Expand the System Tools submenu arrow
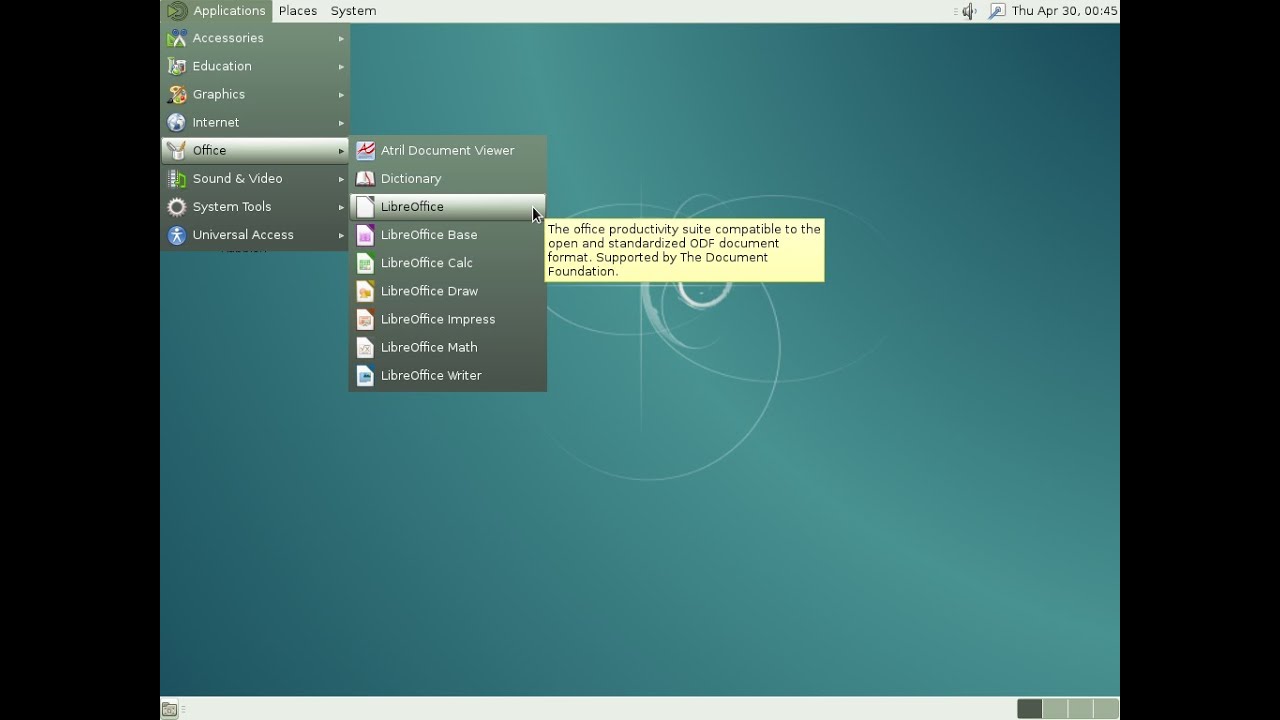1280x720 pixels. click(341, 207)
